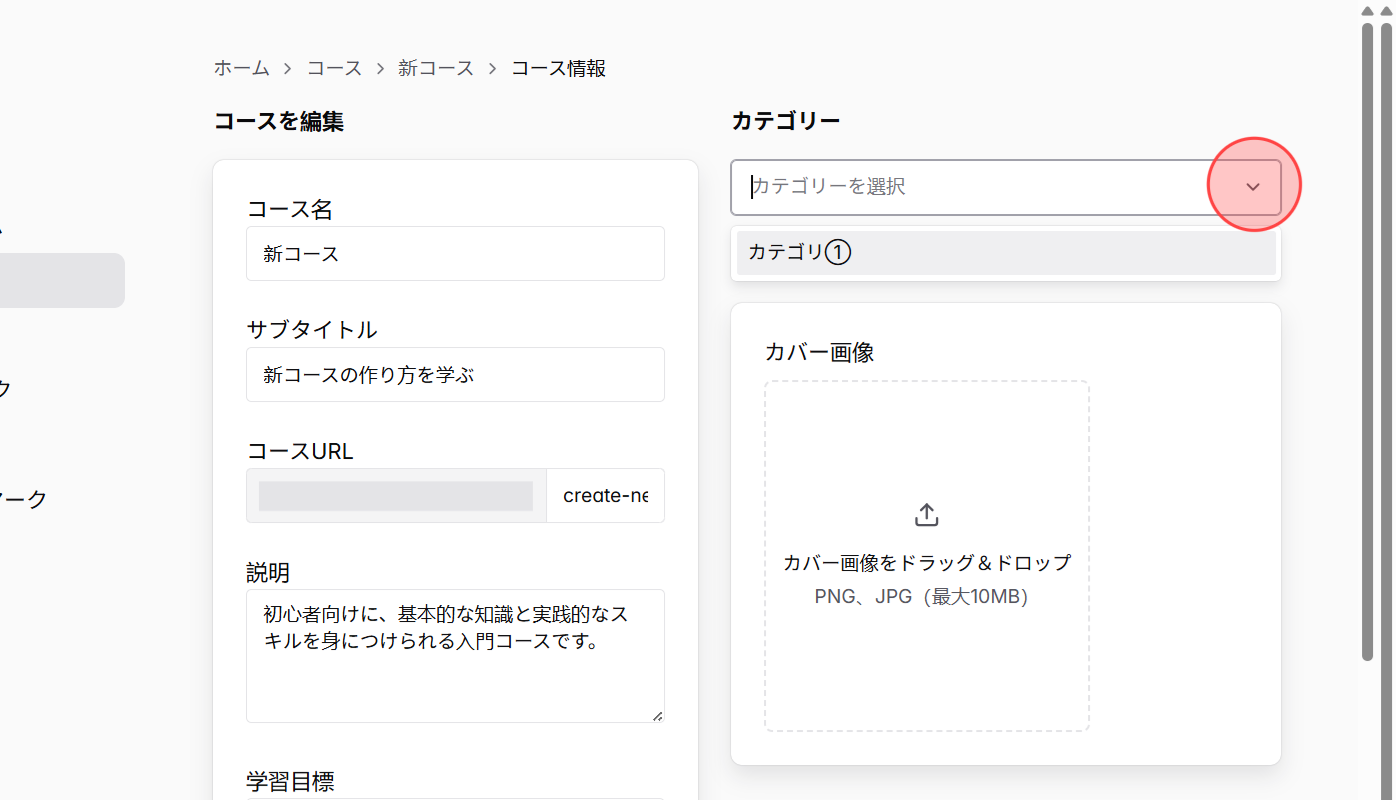This screenshot has width=1396, height=800.
Task: Click the cover image drag-and-drop zone
Action: tap(926, 555)
